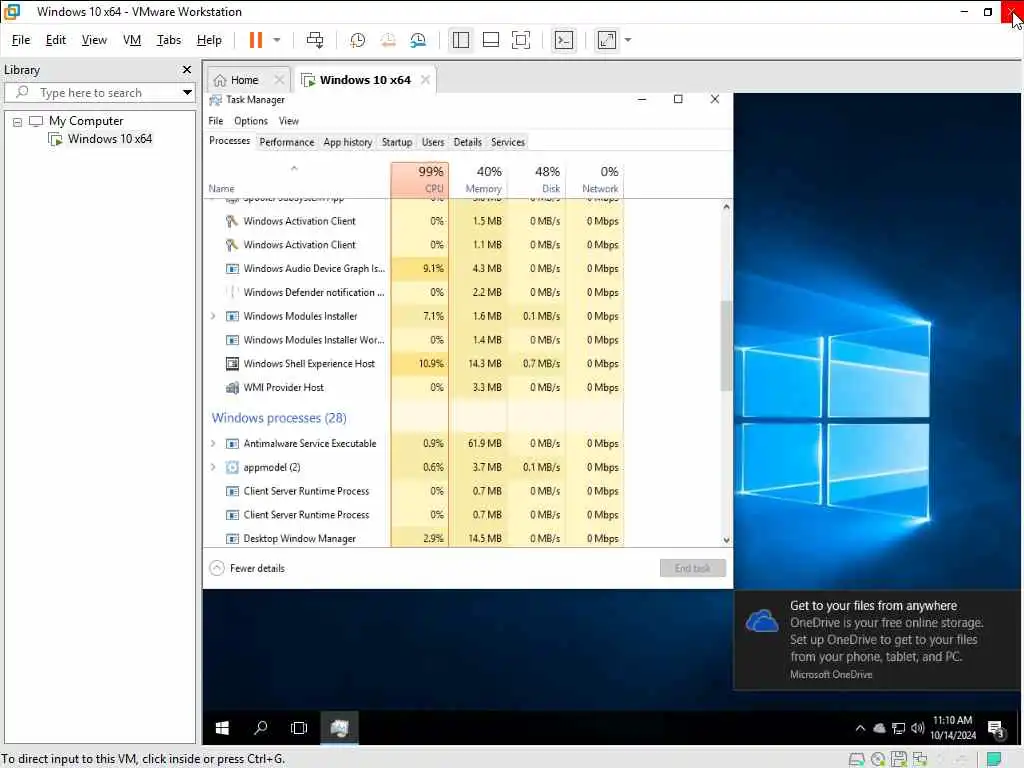Switch to the Performance tab
The image size is (1024, 768).
287,142
